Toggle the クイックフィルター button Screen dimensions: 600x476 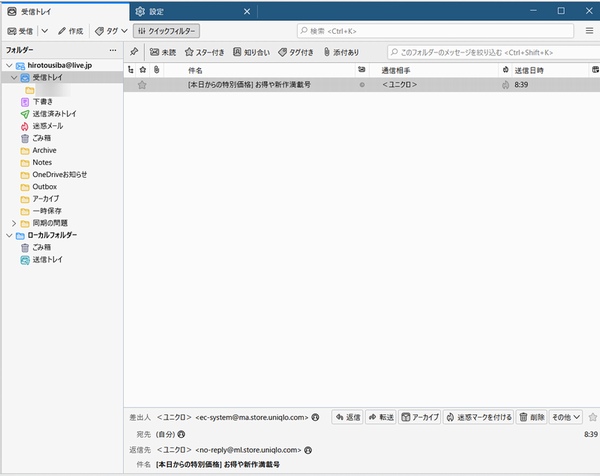166,31
